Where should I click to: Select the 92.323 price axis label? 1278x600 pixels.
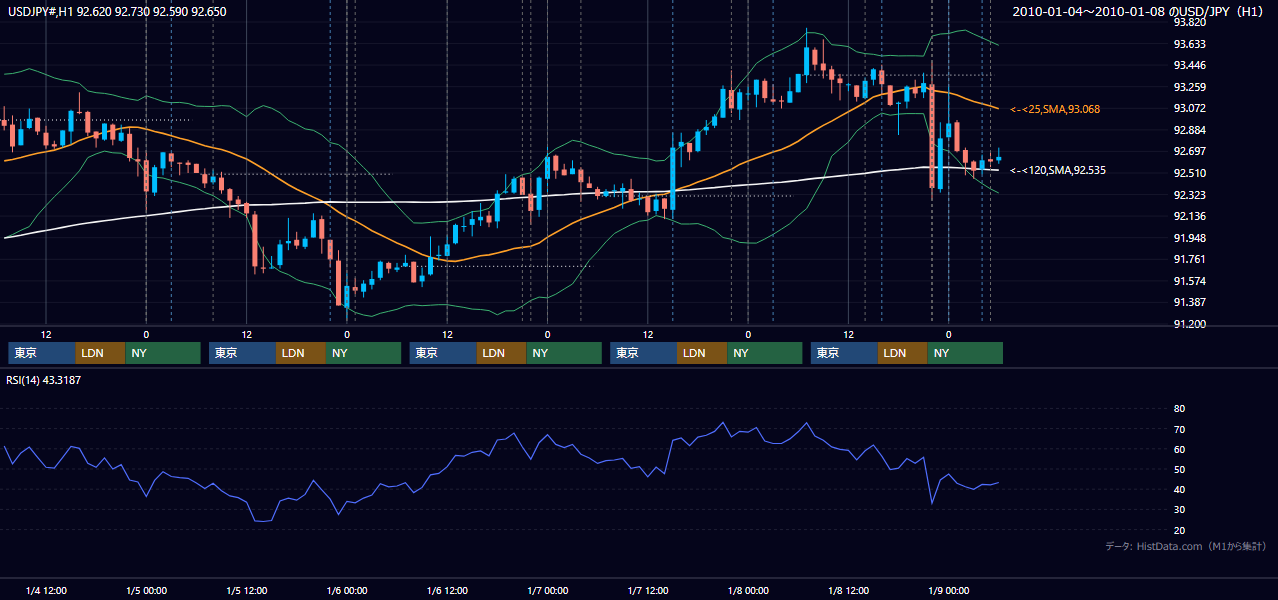tap(1189, 195)
